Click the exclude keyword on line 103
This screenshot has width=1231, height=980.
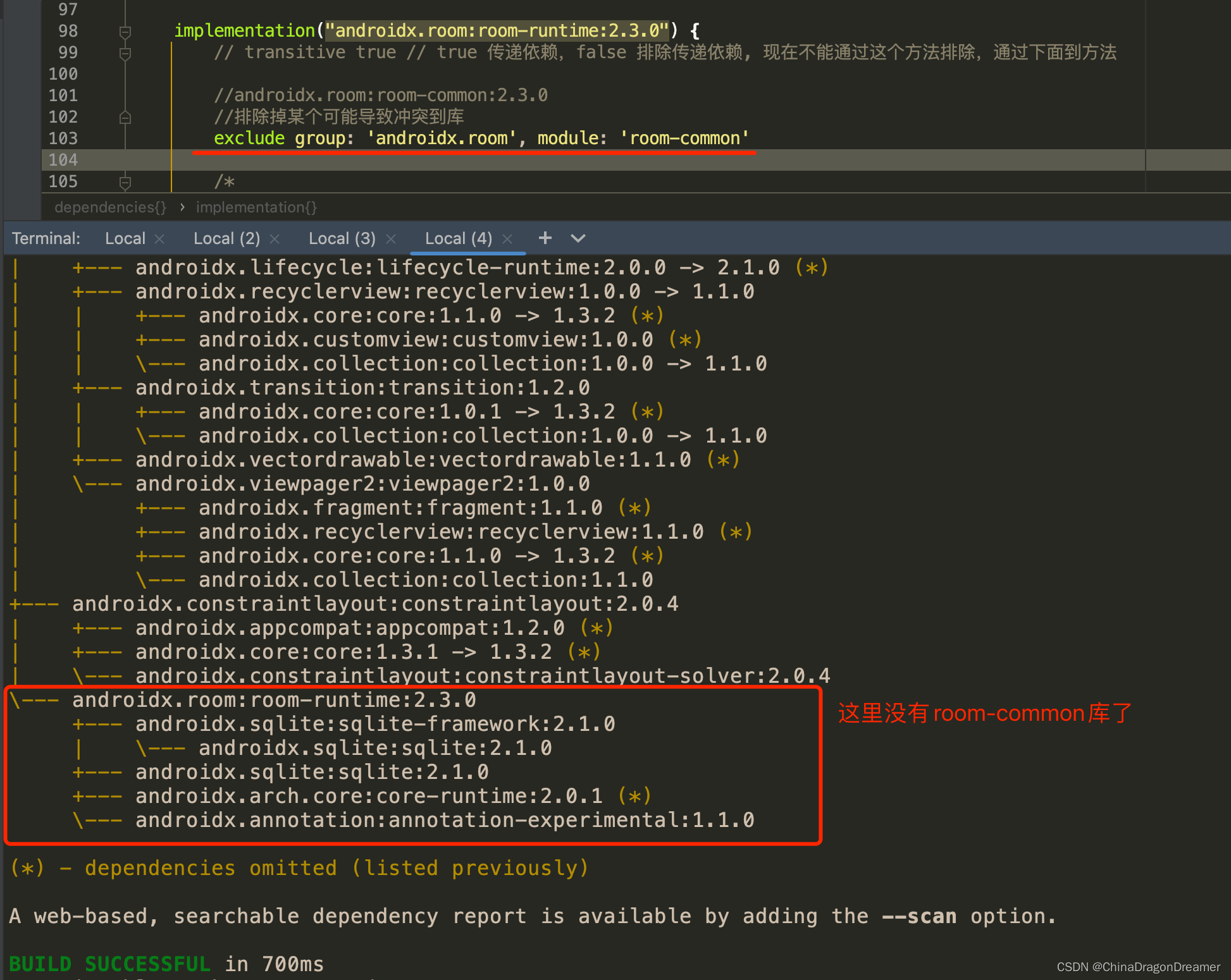[249, 138]
